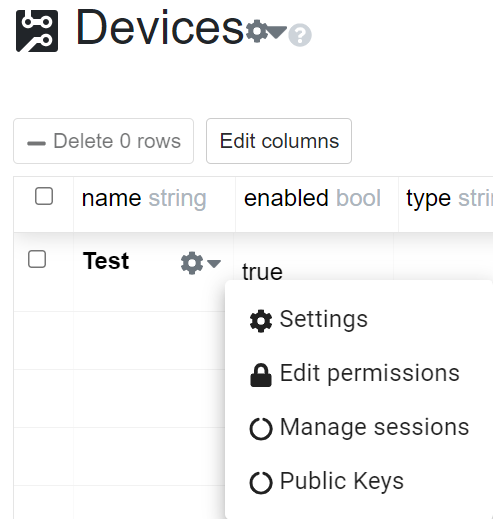
Task: Click the circle icon beside Public Keys
Action: pos(261,482)
